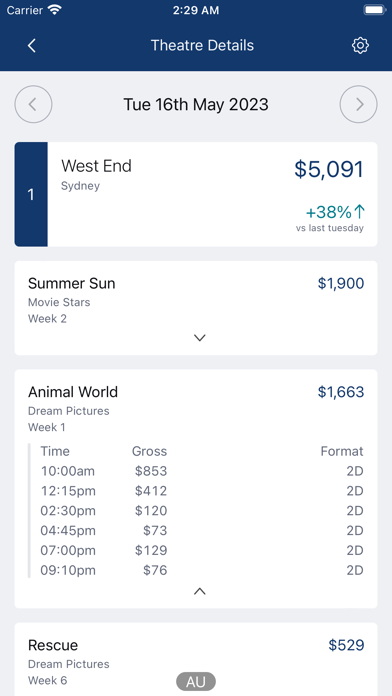Open the West End theatre card
The image size is (392, 696).
tap(196, 194)
